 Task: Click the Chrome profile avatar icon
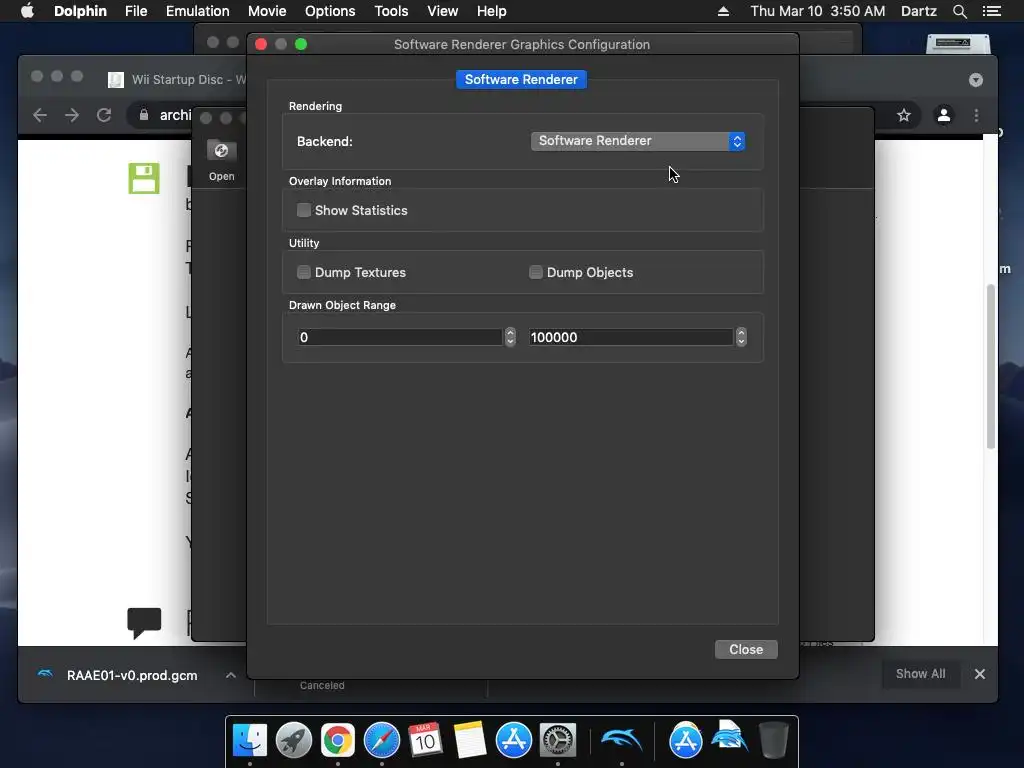point(944,116)
